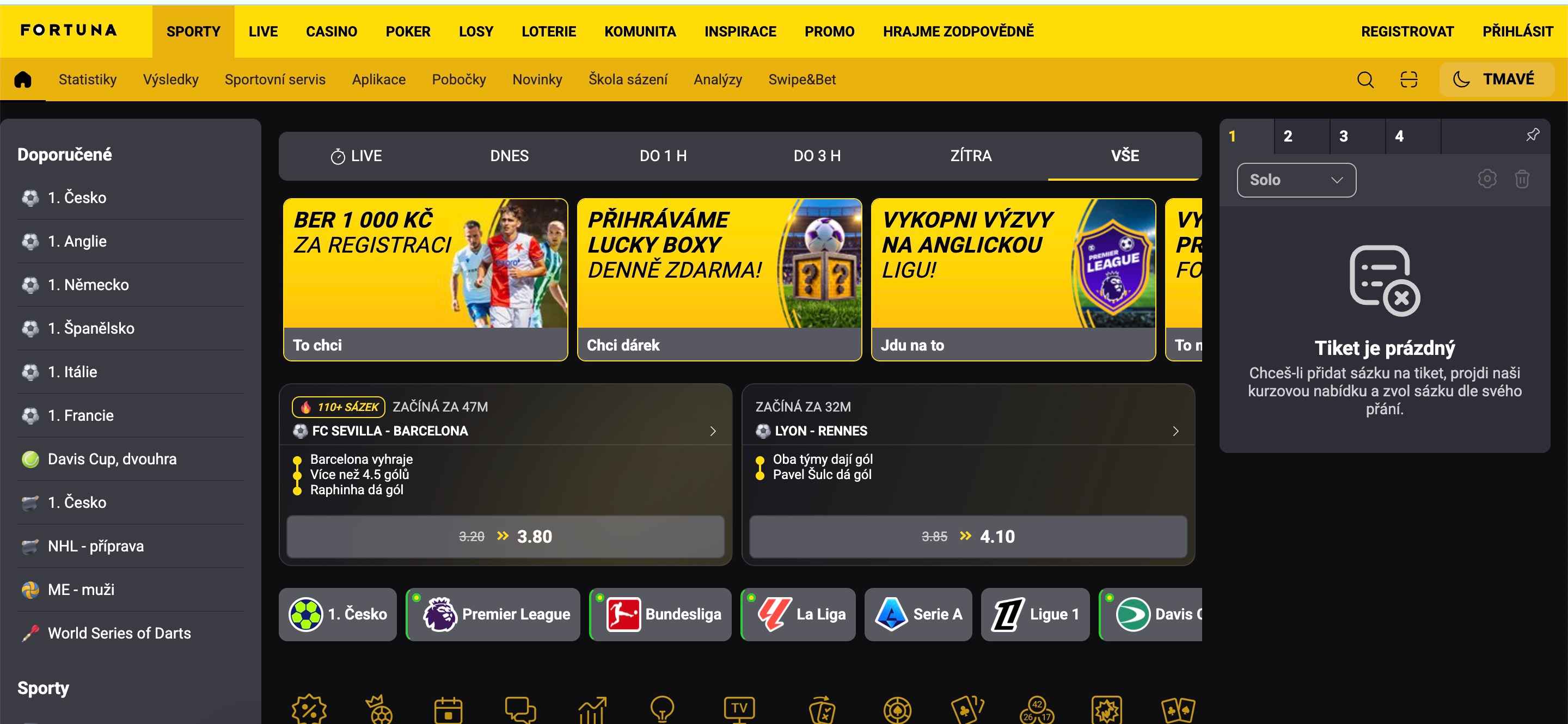
Task: Open HRAJME ZODPOVĚDNĚ in top menu
Action: point(958,32)
